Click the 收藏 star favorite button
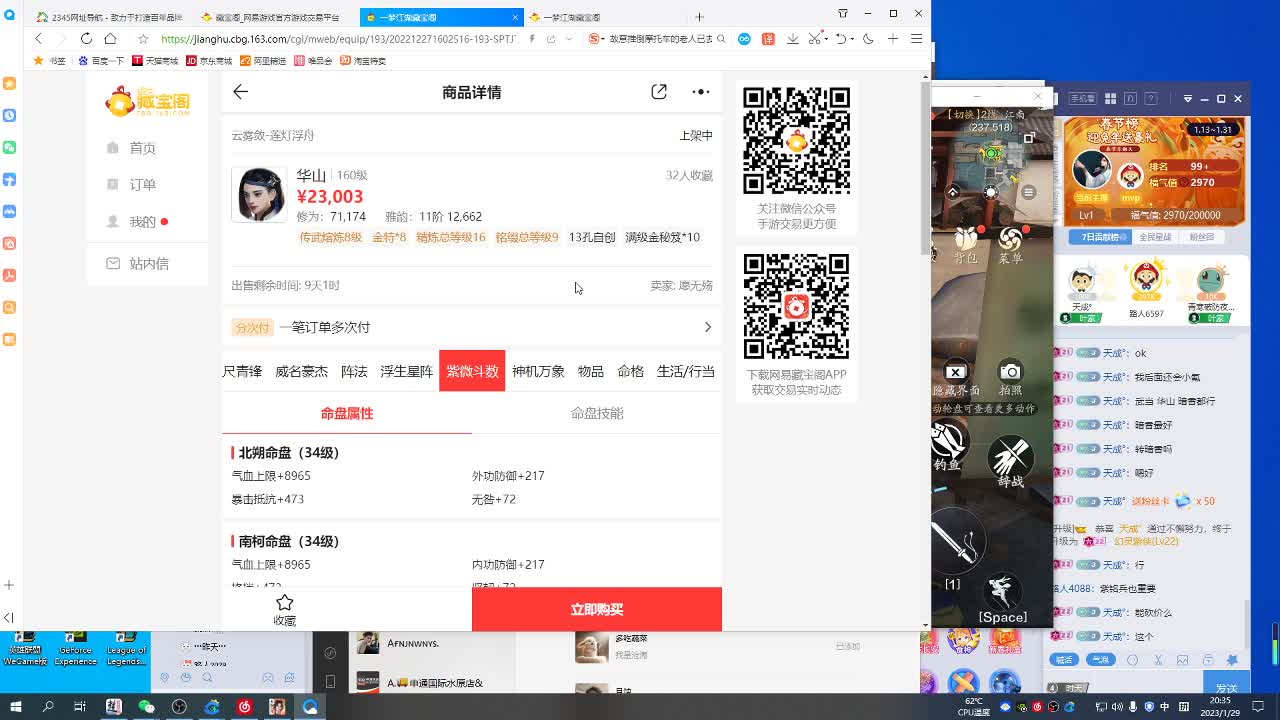The image size is (1280, 720). point(284,609)
